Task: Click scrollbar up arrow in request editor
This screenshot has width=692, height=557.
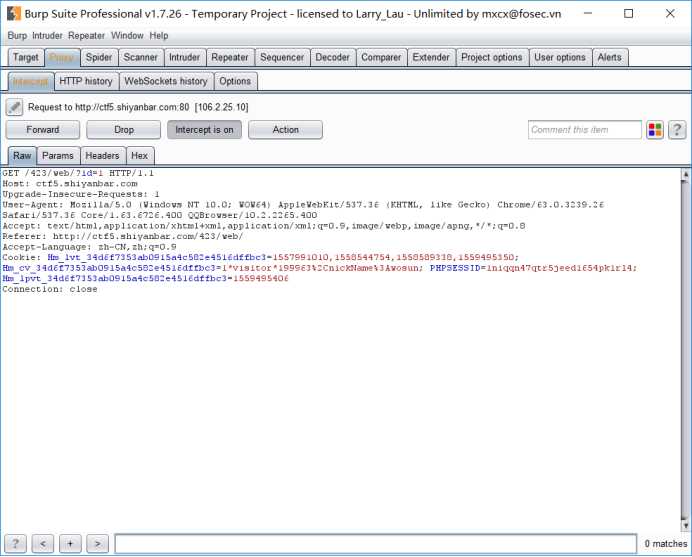Action: coord(685,173)
